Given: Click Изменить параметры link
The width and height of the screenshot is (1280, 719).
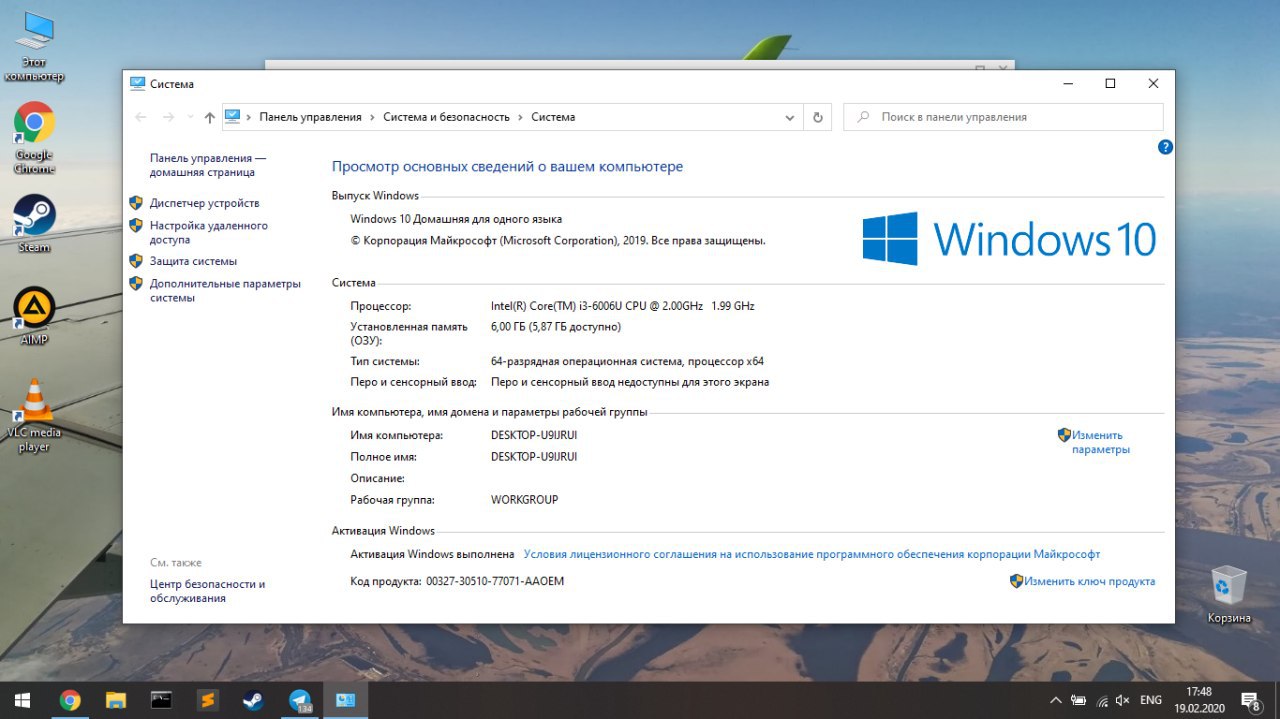Looking at the screenshot, I should coord(1100,442).
